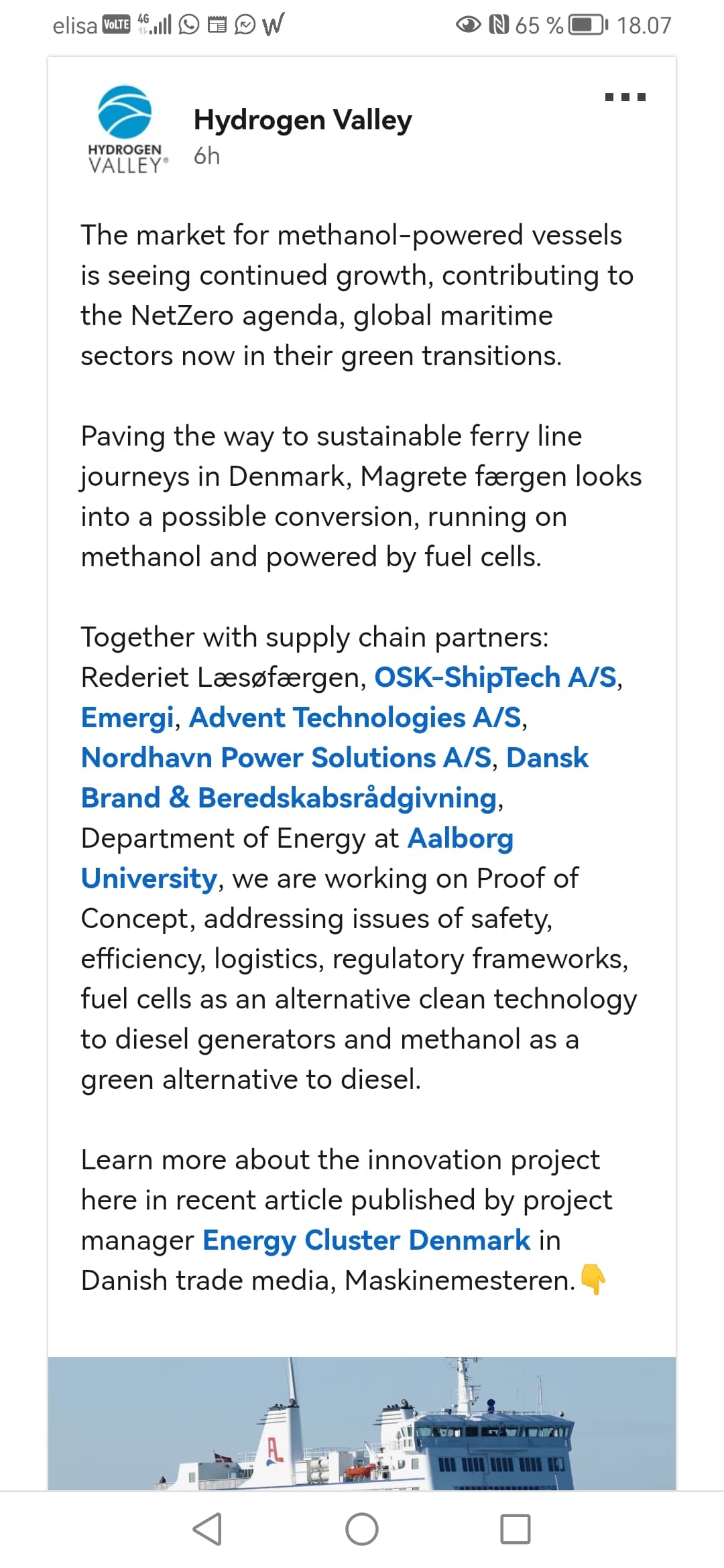724x1568 pixels.
Task: Open the OSK-ShipTech A/S mention
Action: (495, 677)
